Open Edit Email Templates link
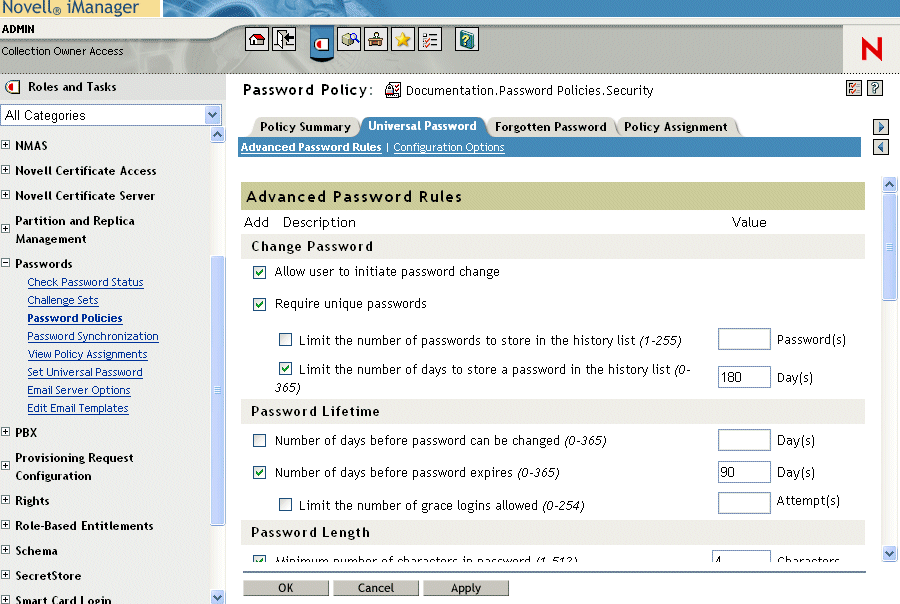This screenshot has height=604, width=900. coord(78,408)
